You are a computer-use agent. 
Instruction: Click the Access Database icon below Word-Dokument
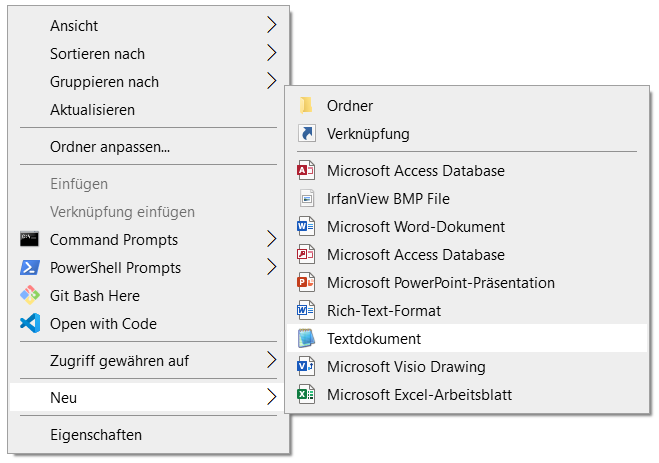pos(306,254)
